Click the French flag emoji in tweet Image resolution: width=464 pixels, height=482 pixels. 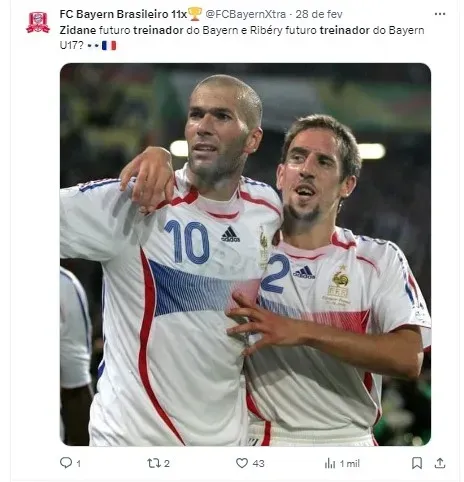pyautogui.click(x=109, y=45)
